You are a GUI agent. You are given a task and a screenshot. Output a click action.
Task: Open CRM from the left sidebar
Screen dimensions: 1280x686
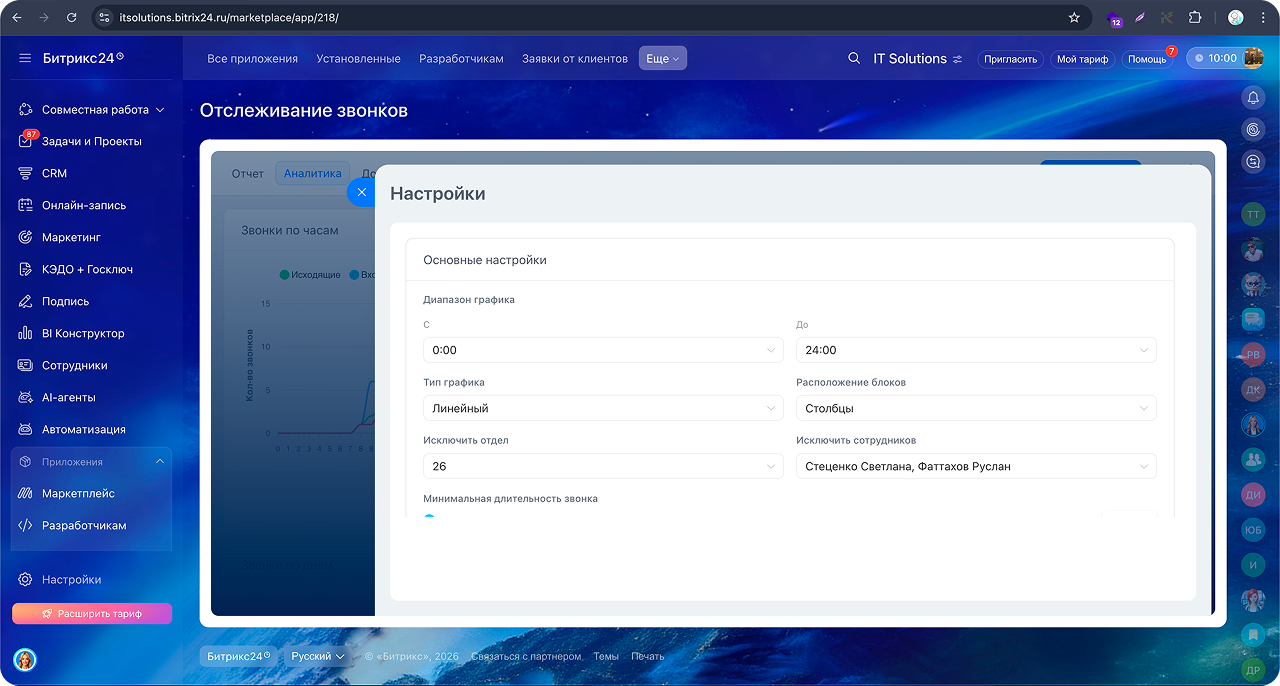click(x=54, y=173)
